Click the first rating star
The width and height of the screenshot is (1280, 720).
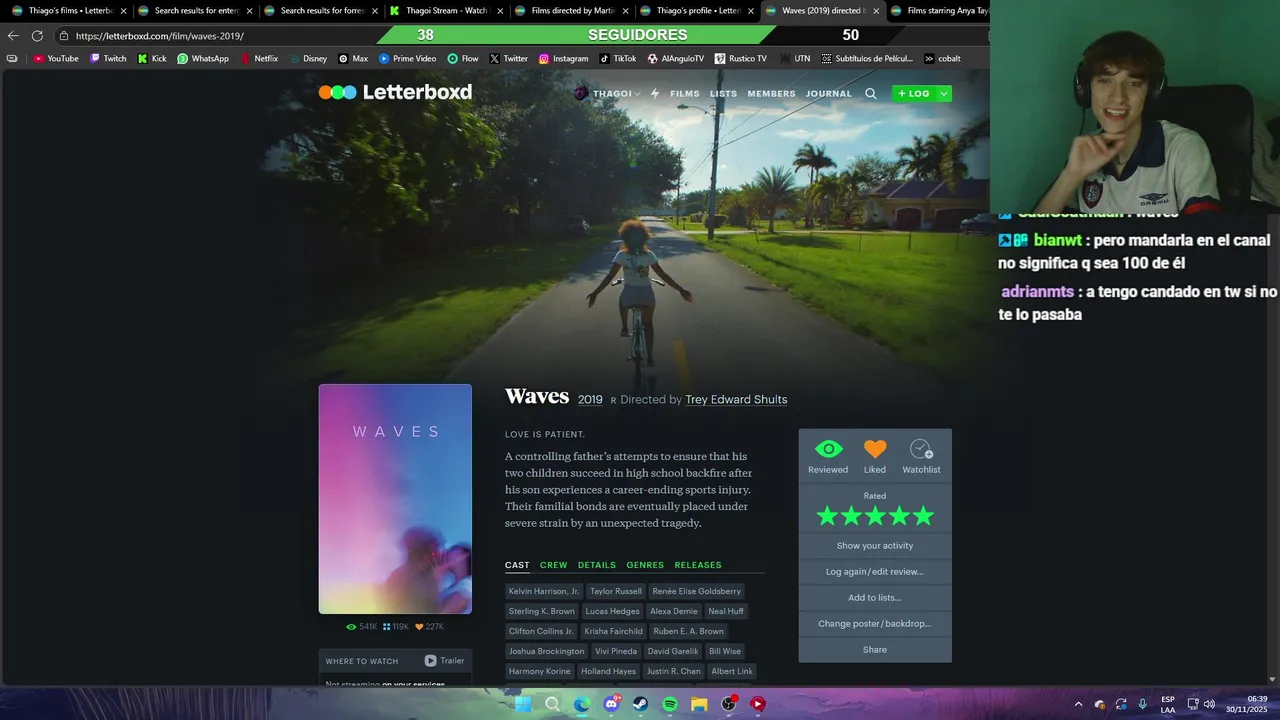827,516
